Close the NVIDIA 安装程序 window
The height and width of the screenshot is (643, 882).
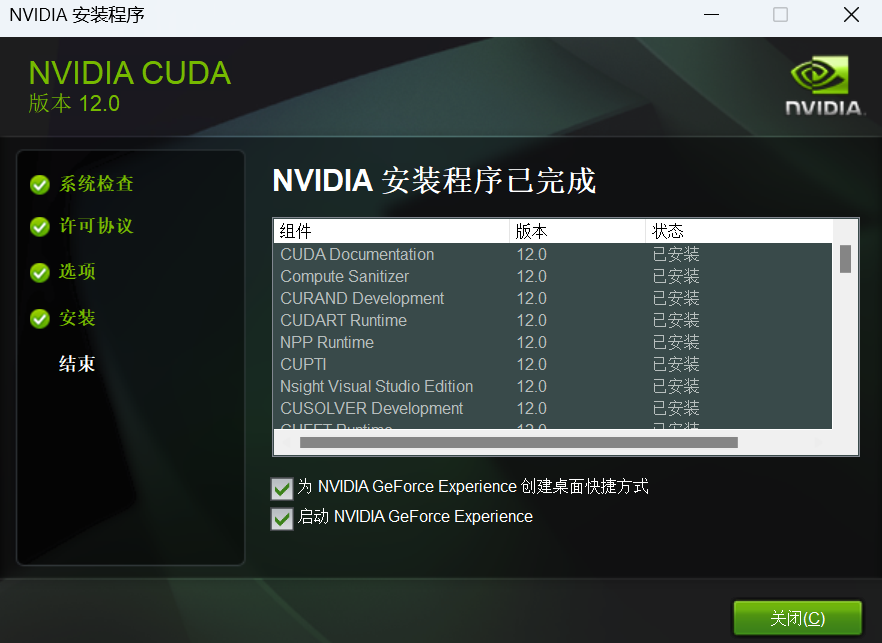tap(851, 15)
